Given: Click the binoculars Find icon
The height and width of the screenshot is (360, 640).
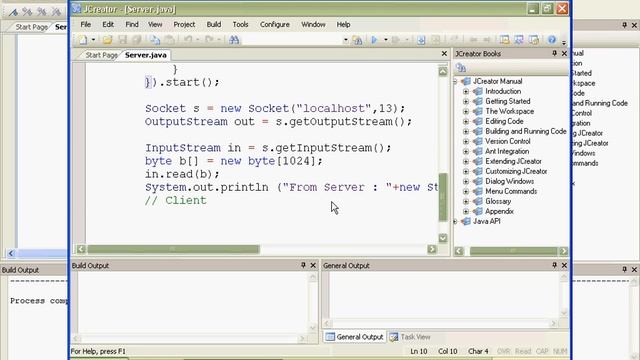Looking at the screenshot, I should (234, 40).
